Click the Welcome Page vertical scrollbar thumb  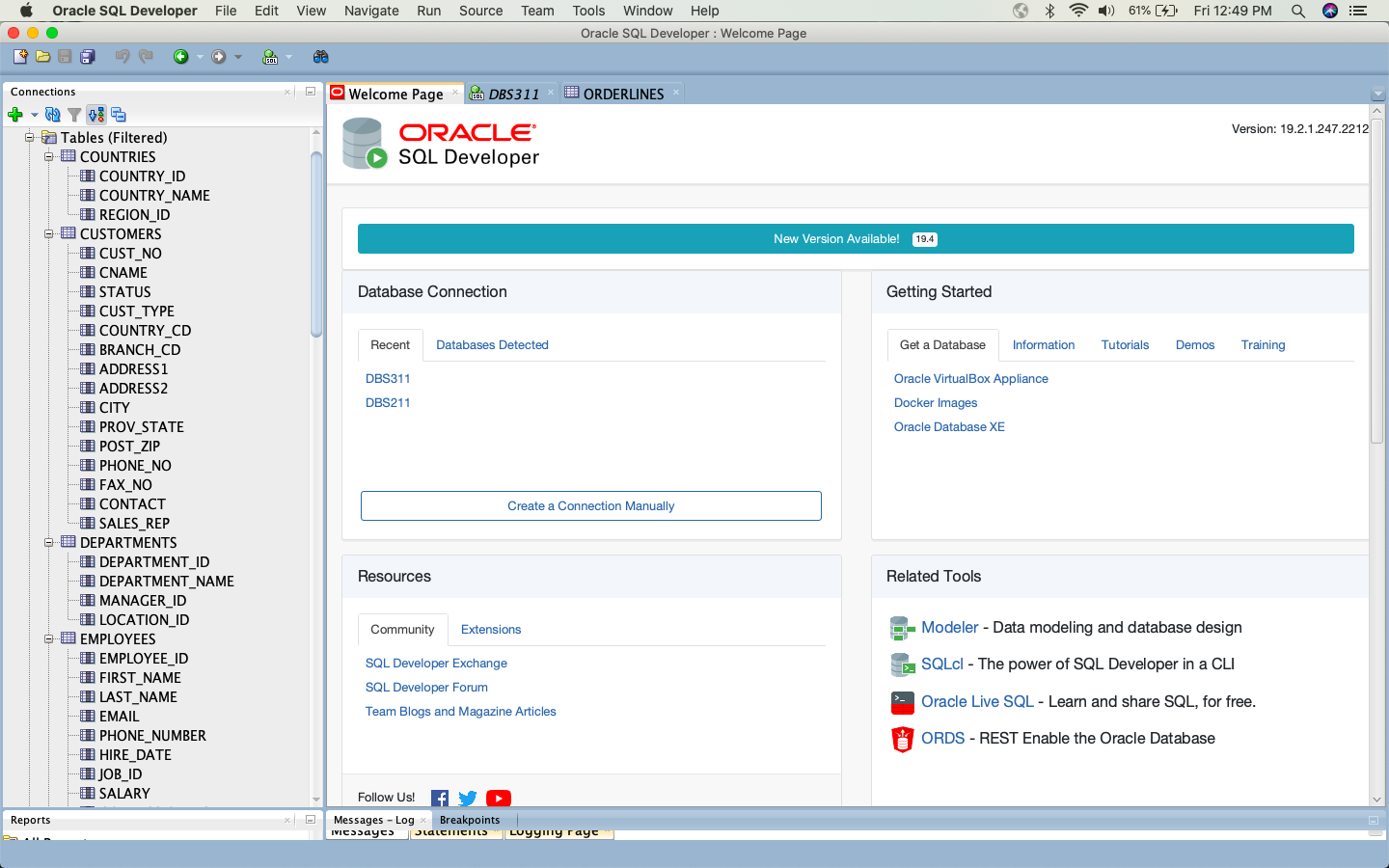click(x=1376, y=280)
